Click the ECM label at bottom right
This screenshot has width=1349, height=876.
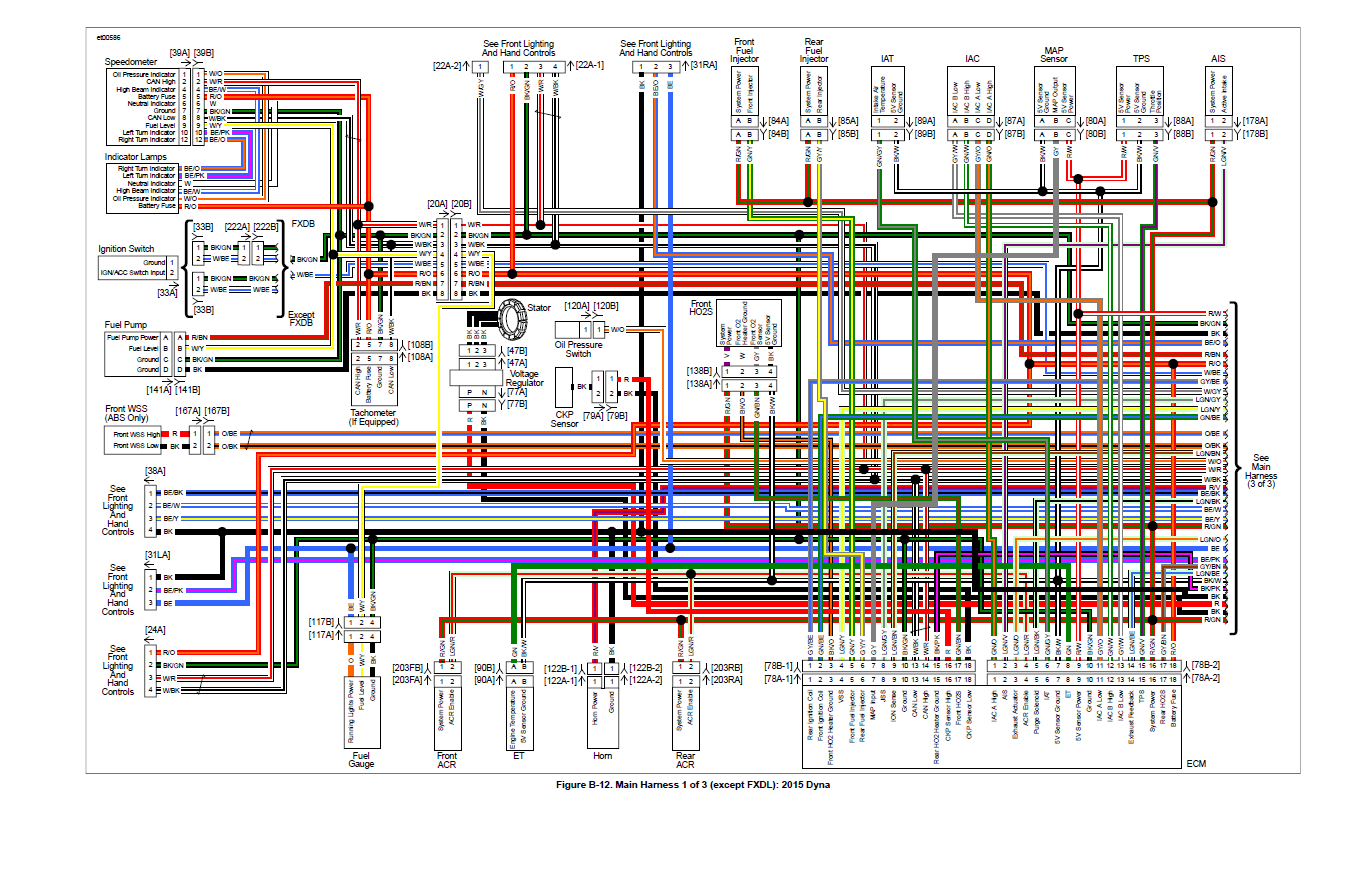tap(1196, 763)
